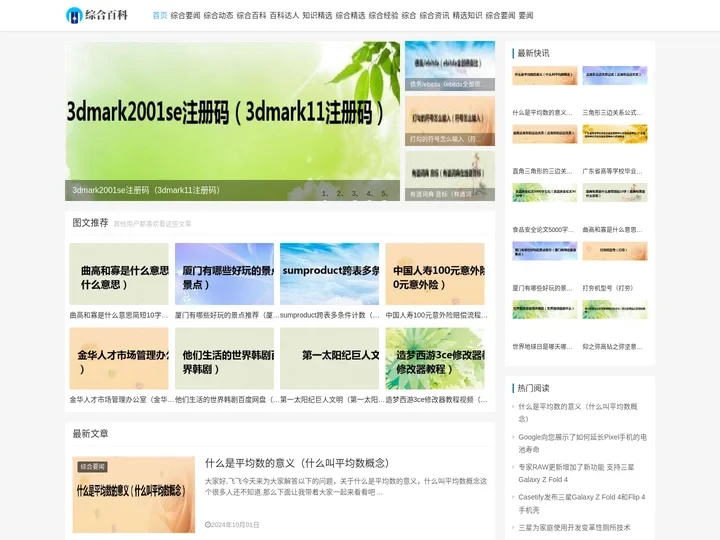Viewport: 720px width, 540px height.
Task: Click the clock icon beside 2024年10月01日
Action: [x=208, y=525]
